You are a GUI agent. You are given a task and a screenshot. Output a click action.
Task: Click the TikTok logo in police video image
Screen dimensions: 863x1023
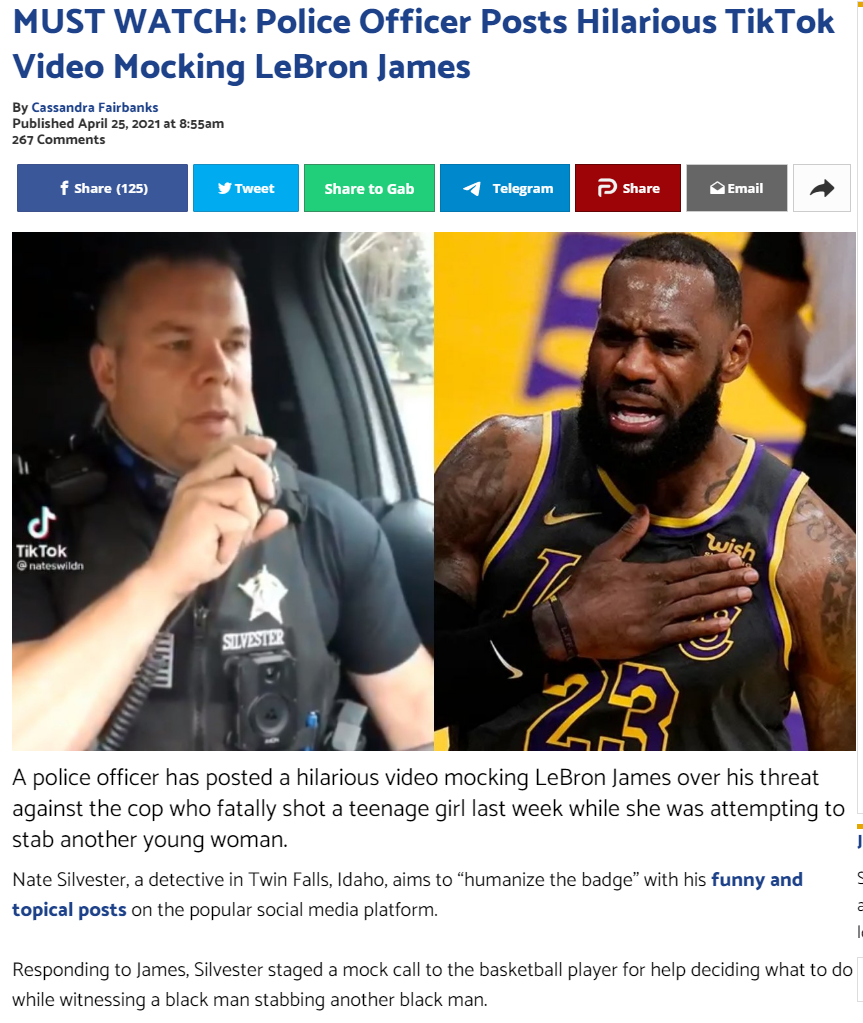(42, 532)
